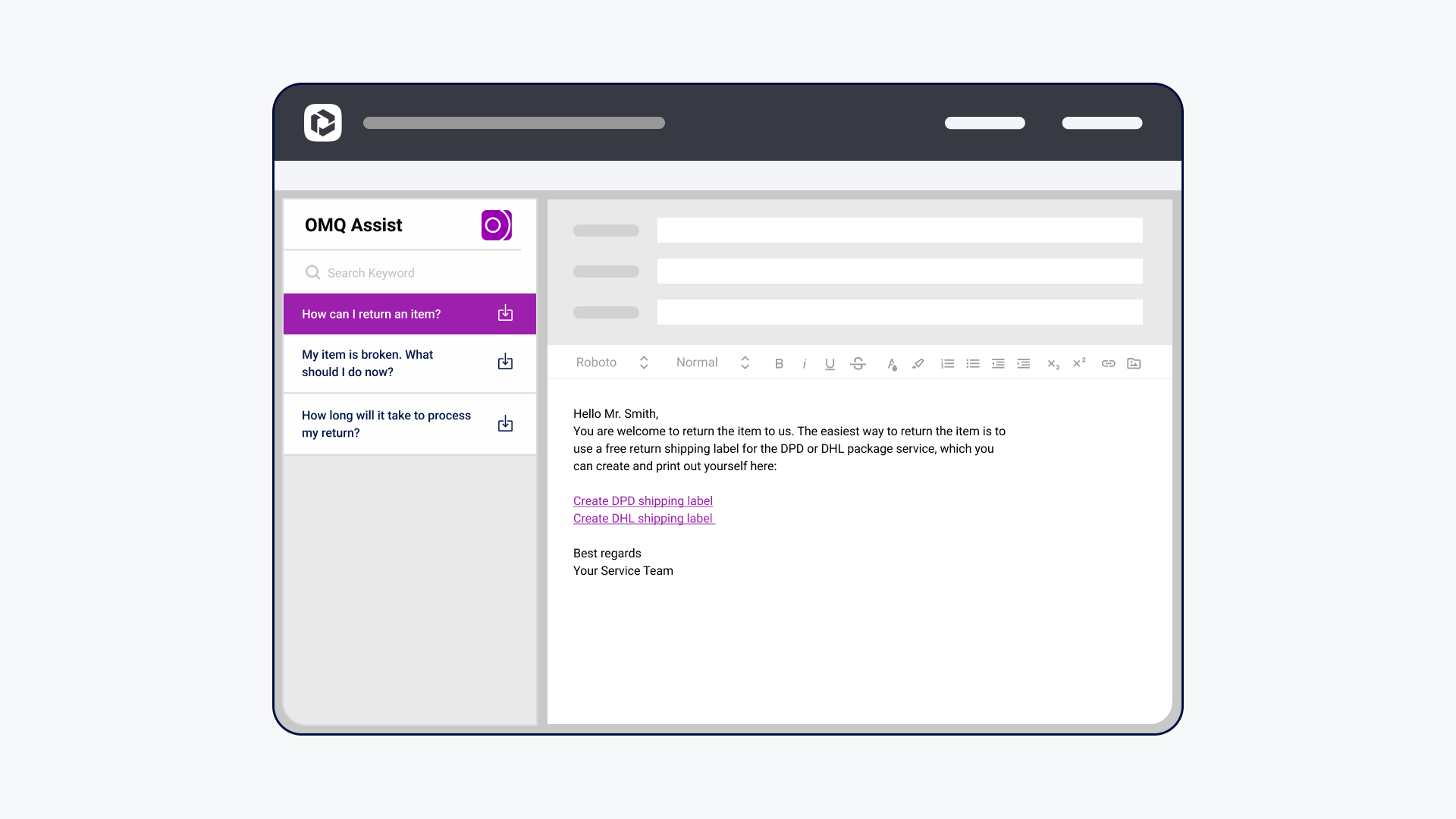1456x819 pixels.
Task: Click the first white pill button in header
Action: pyautogui.click(x=985, y=123)
